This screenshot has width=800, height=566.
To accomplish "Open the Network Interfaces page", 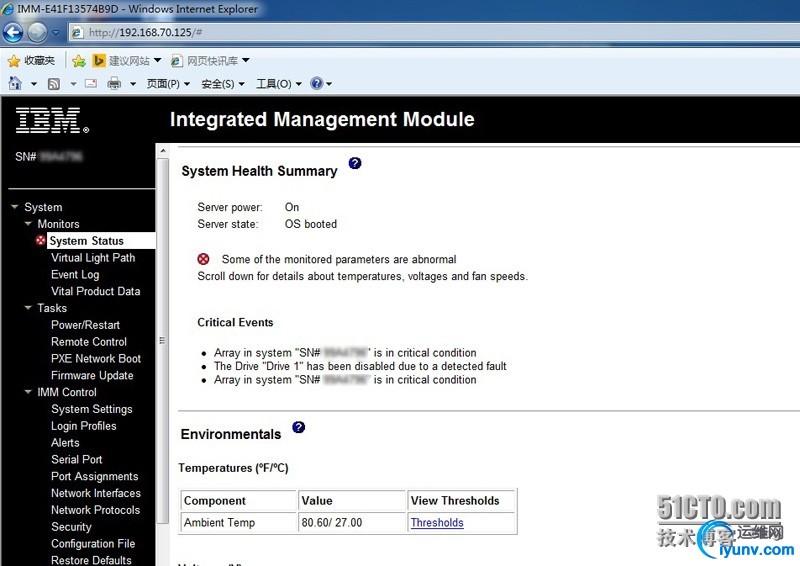I will pyautogui.click(x=96, y=494).
